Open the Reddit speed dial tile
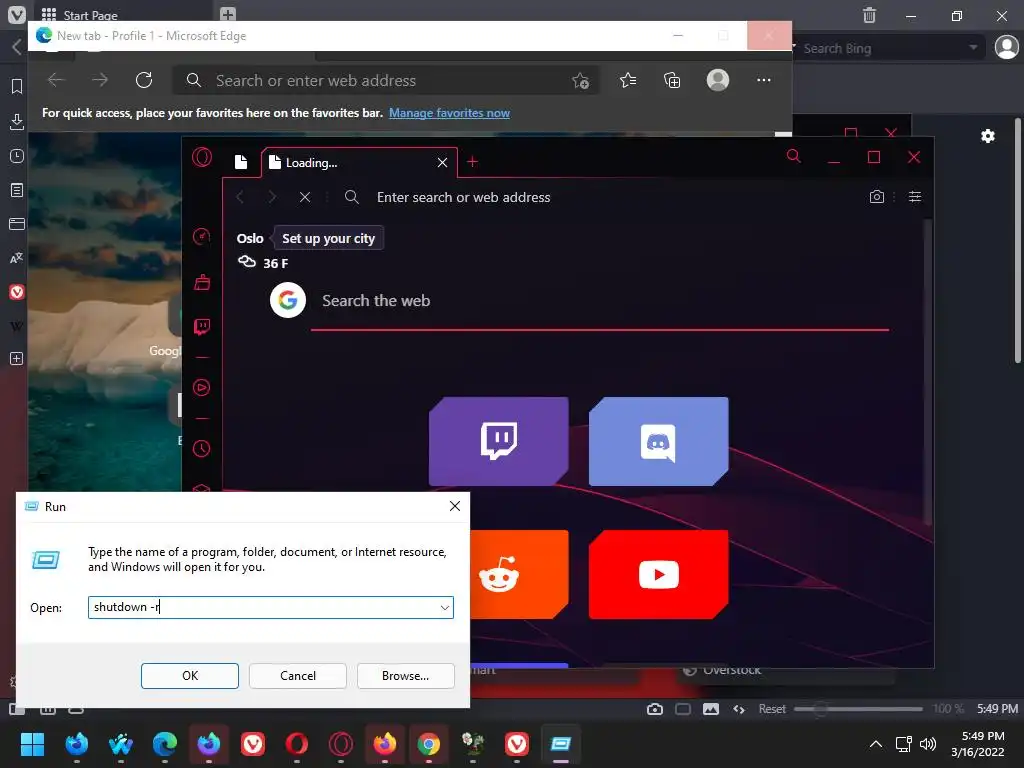Image resolution: width=1024 pixels, height=768 pixels. point(519,575)
